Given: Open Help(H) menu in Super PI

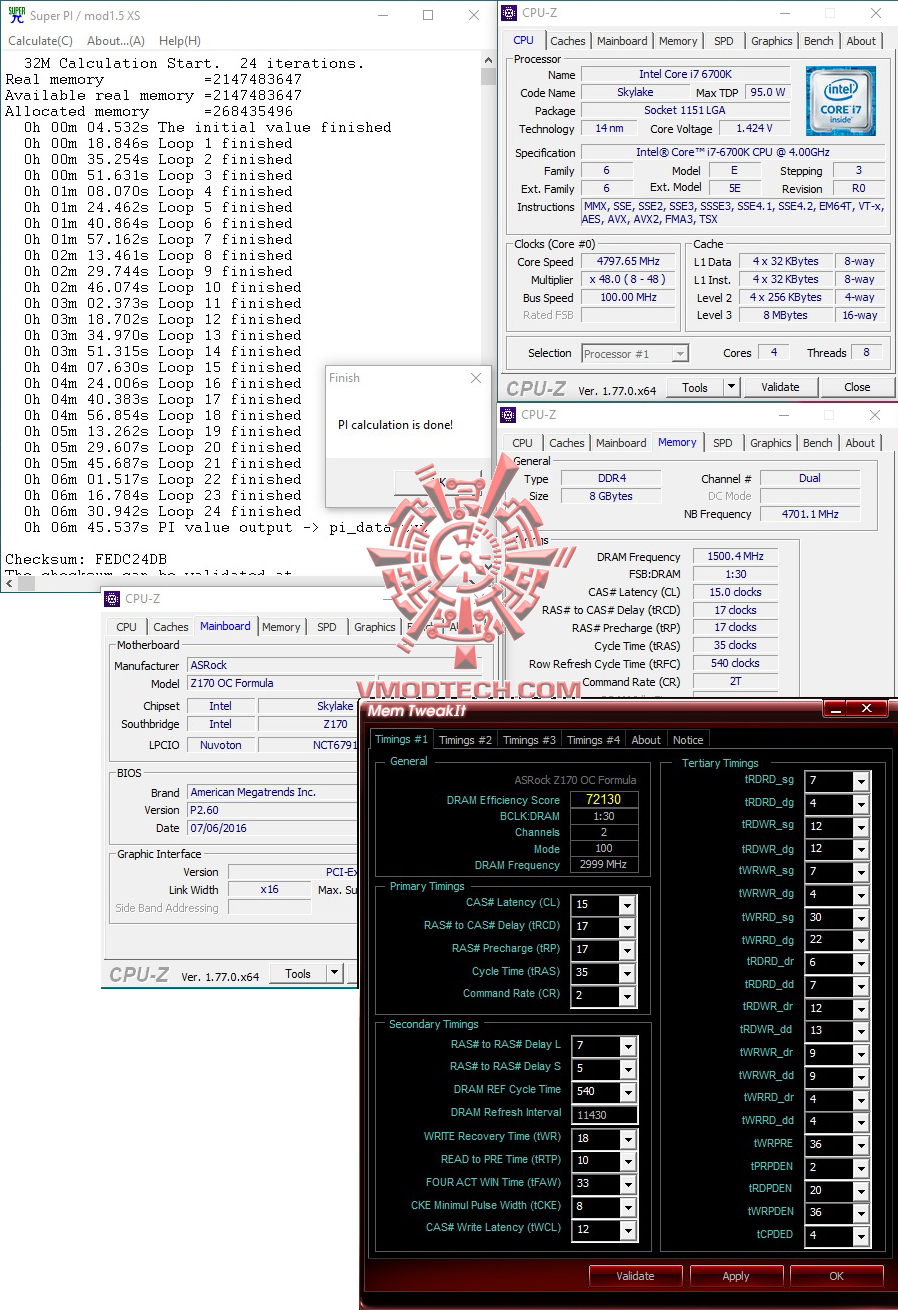Looking at the screenshot, I should point(180,41).
